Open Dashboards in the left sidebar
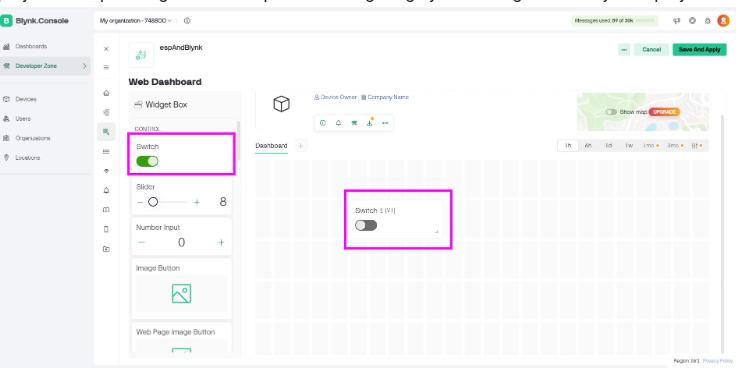This screenshot has width=736, height=370. click(x=31, y=46)
